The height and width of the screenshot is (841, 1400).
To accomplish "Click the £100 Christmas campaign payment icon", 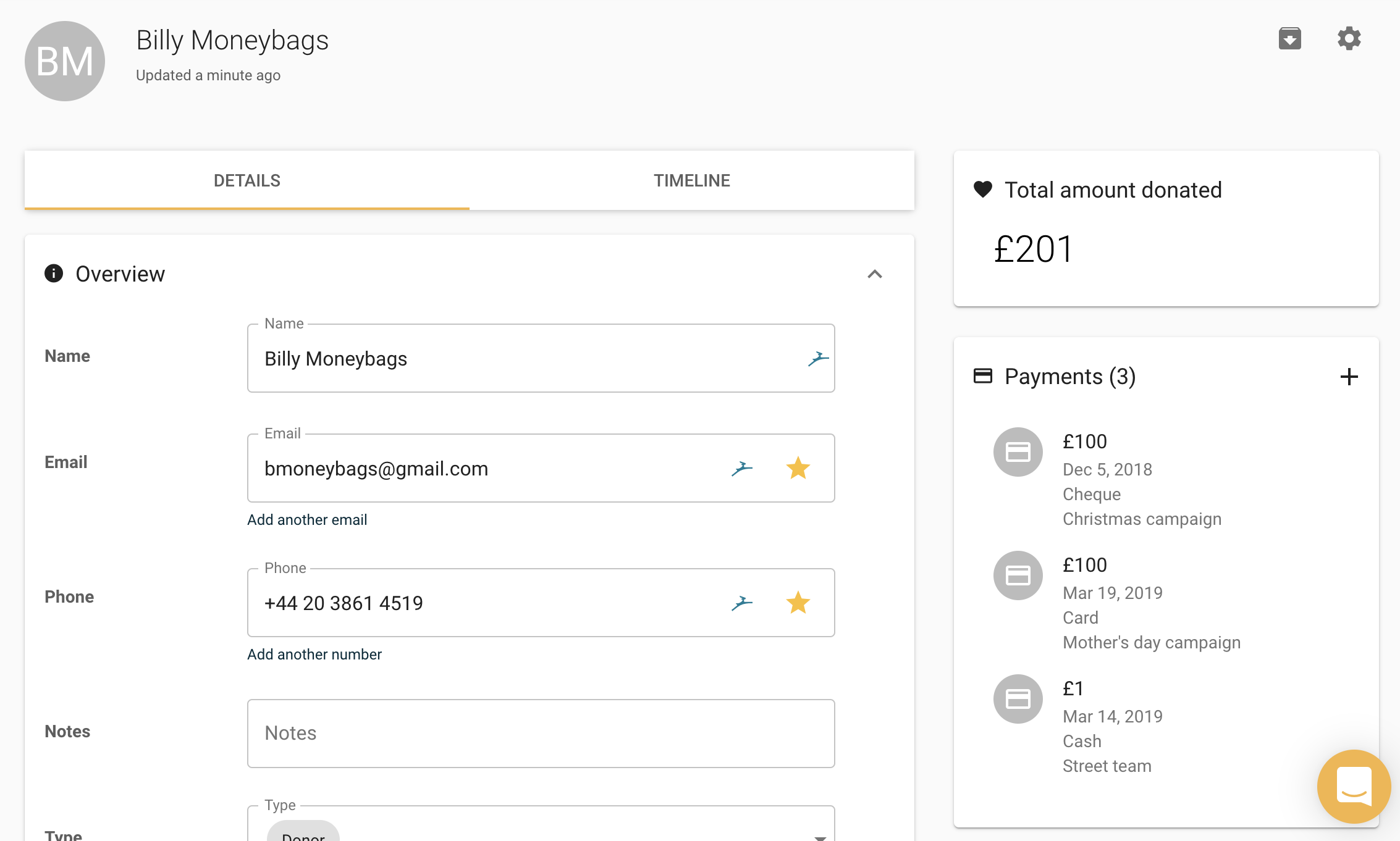I will [1018, 452].
